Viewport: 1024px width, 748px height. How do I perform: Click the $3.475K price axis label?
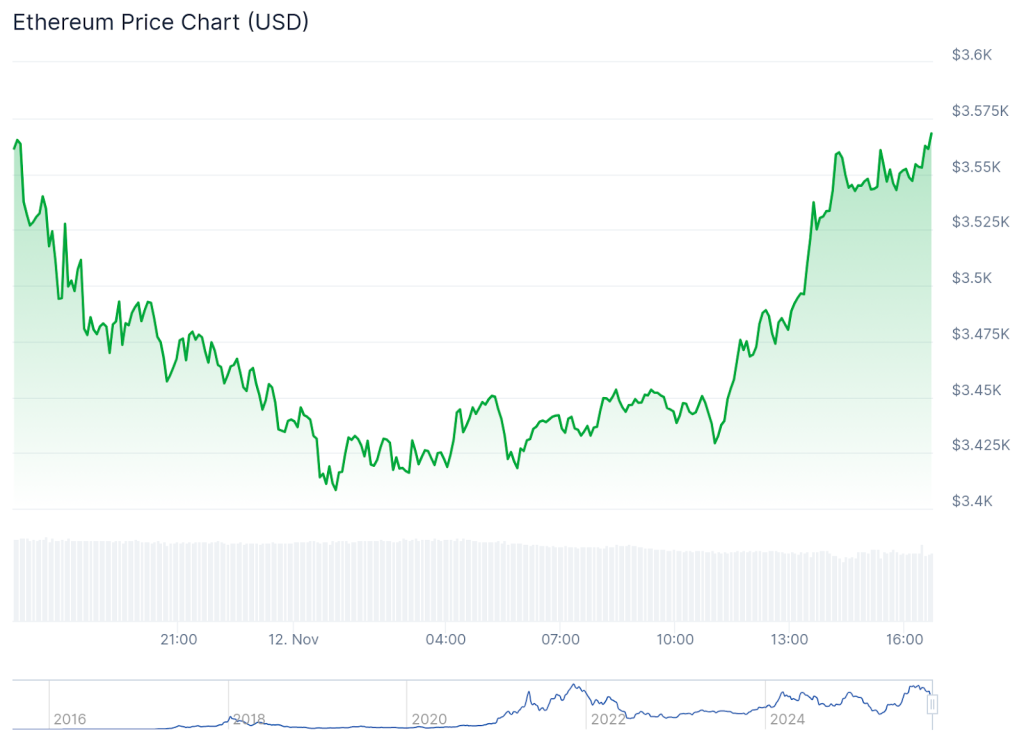coord(978,333)
